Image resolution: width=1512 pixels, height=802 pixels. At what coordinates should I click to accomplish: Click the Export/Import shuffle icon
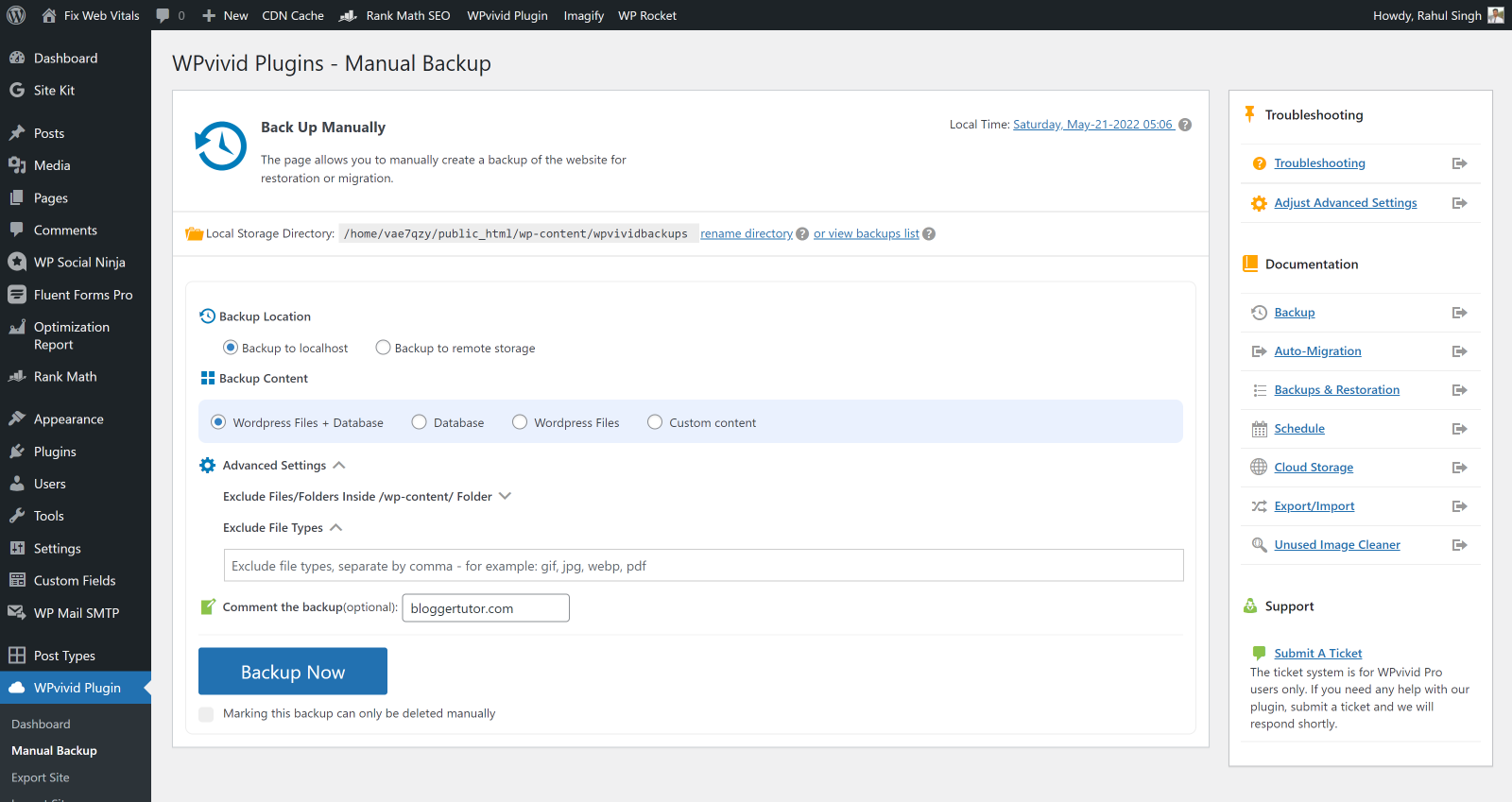click(1259, 506)
